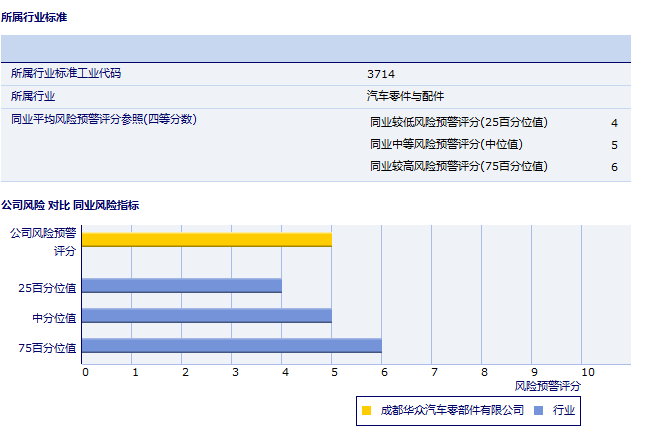Click the 风险预警评分 axis title
Image resolution: width=671 pixels, height=431 pixels.
click(548, 385)
